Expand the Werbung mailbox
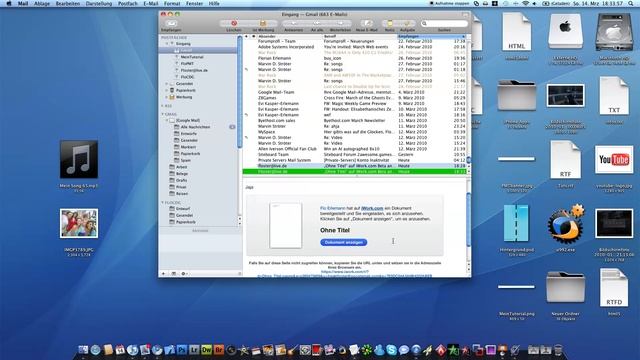The width and height of the screenshot is (640, 360). click(x=167, y=97)
